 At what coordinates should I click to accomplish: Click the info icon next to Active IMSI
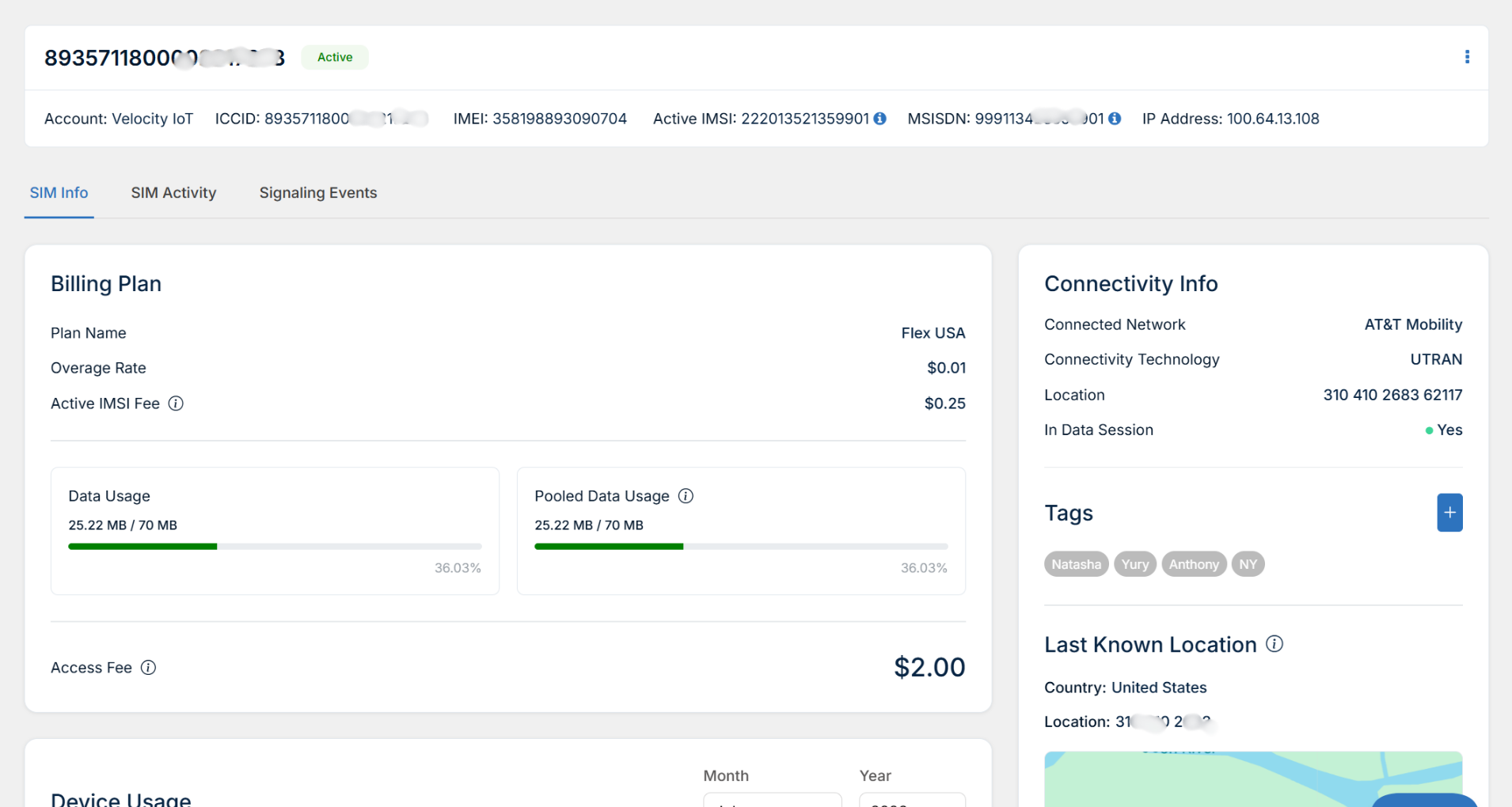click(x=879, y=119)
